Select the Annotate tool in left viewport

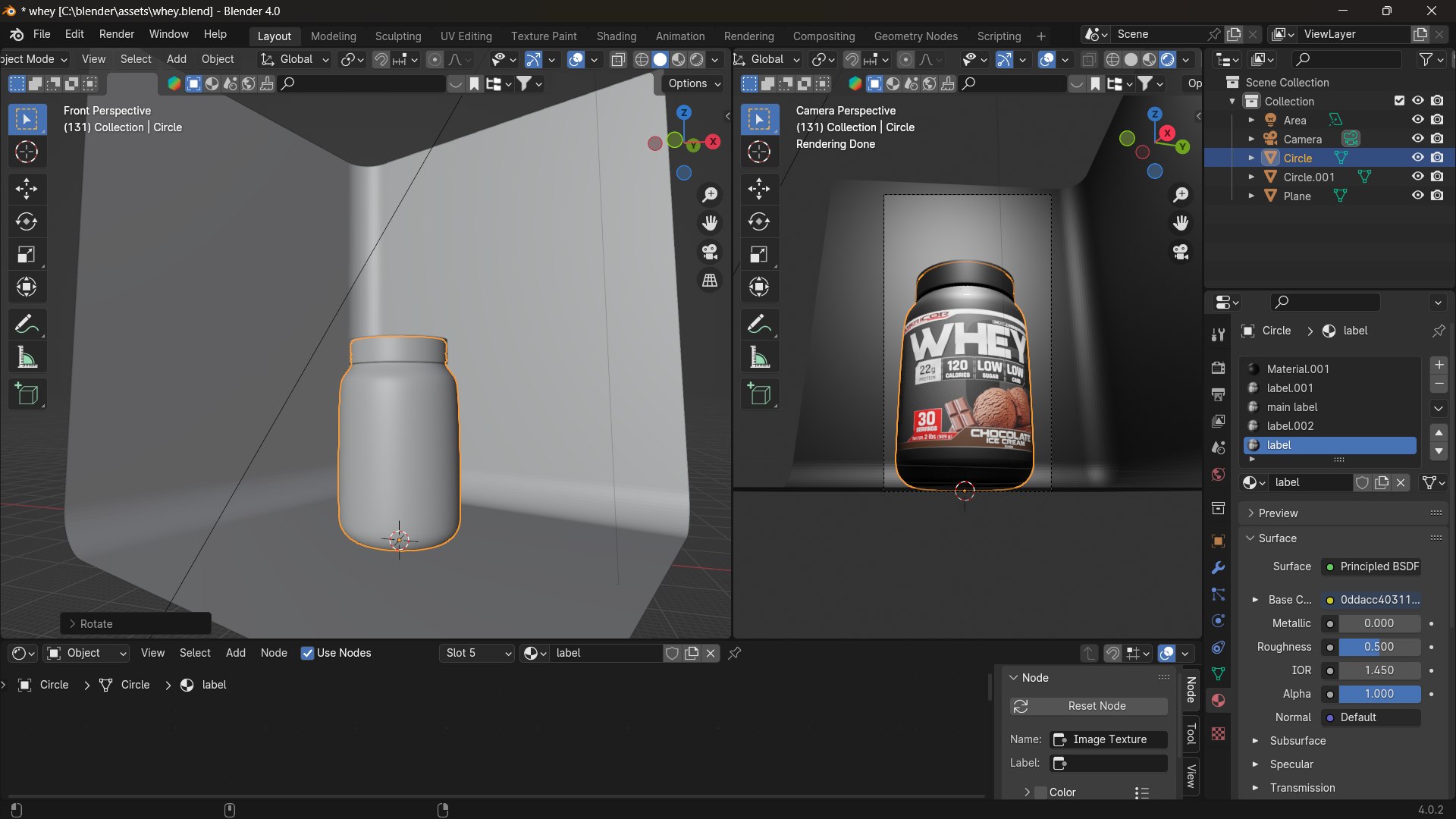pos(27,325)
